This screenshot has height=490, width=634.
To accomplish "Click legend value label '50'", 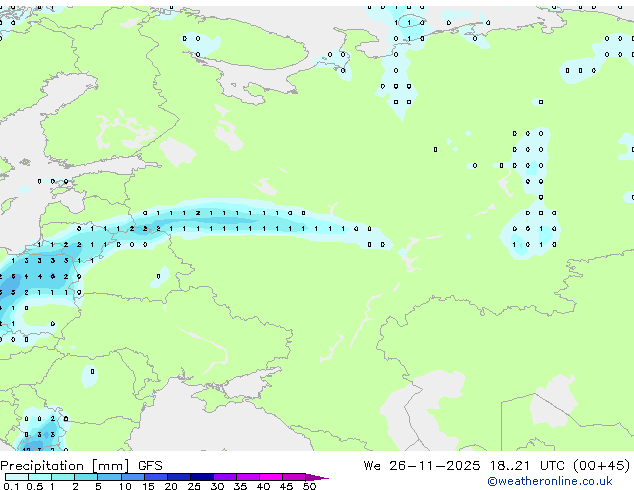I will (x=309, y=486).
